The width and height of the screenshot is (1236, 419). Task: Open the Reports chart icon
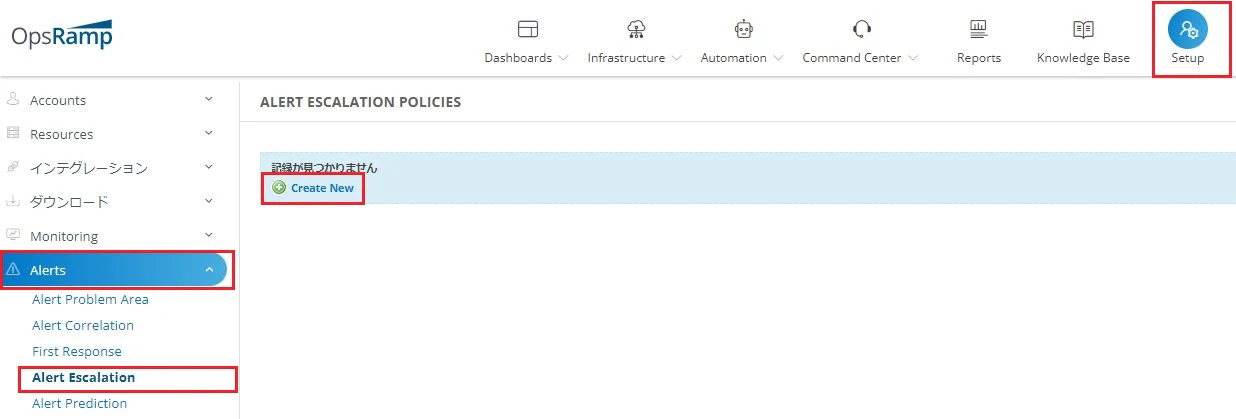[x=979, y=28]
